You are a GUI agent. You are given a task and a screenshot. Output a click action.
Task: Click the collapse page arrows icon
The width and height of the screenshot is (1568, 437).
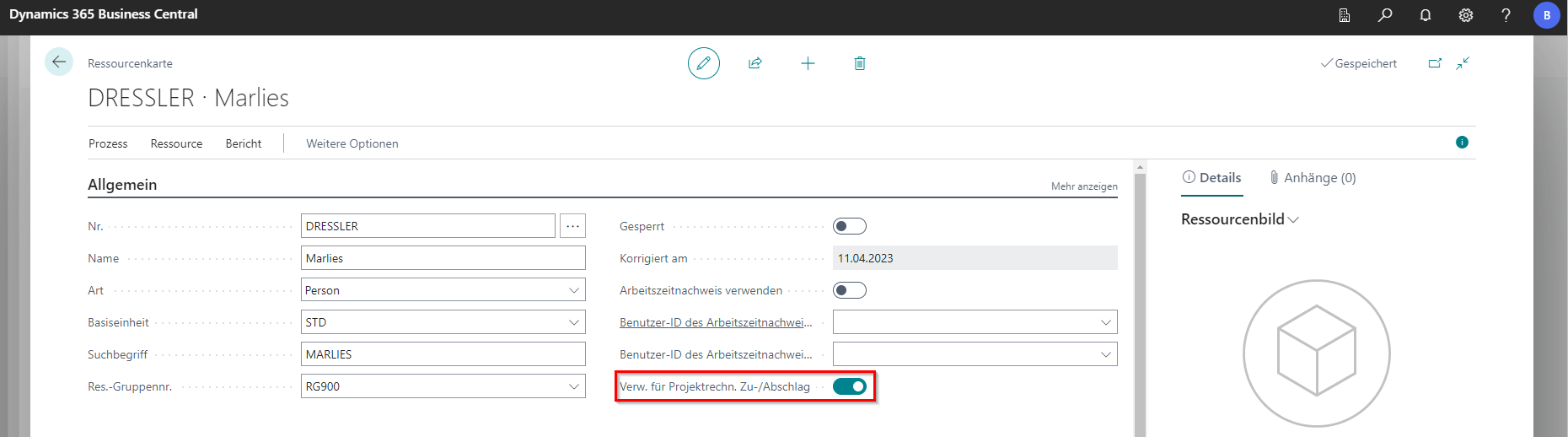pos(1463,63)
